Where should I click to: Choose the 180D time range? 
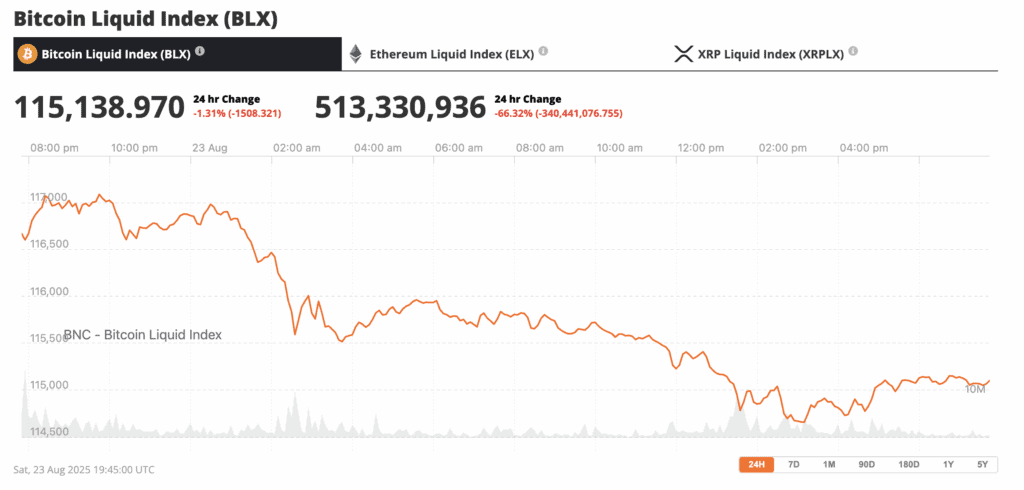[x=908, y=464]
